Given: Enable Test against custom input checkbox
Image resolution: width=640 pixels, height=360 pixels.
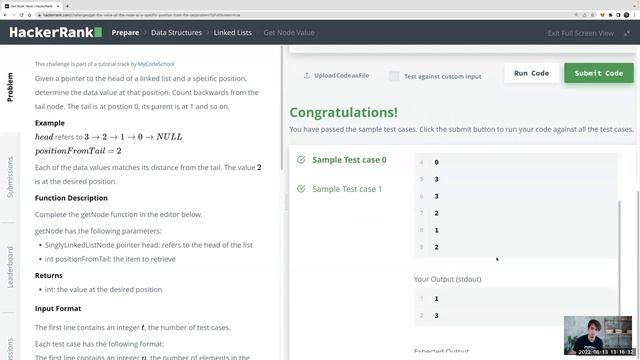Looking at the screenshot, I should pyautogui.click(x=394, y=76).
